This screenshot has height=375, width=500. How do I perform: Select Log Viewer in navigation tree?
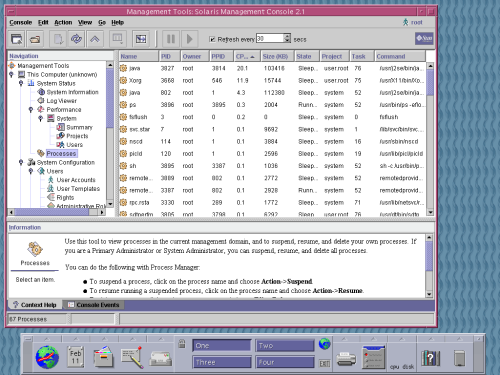click(x=61, y=101)
